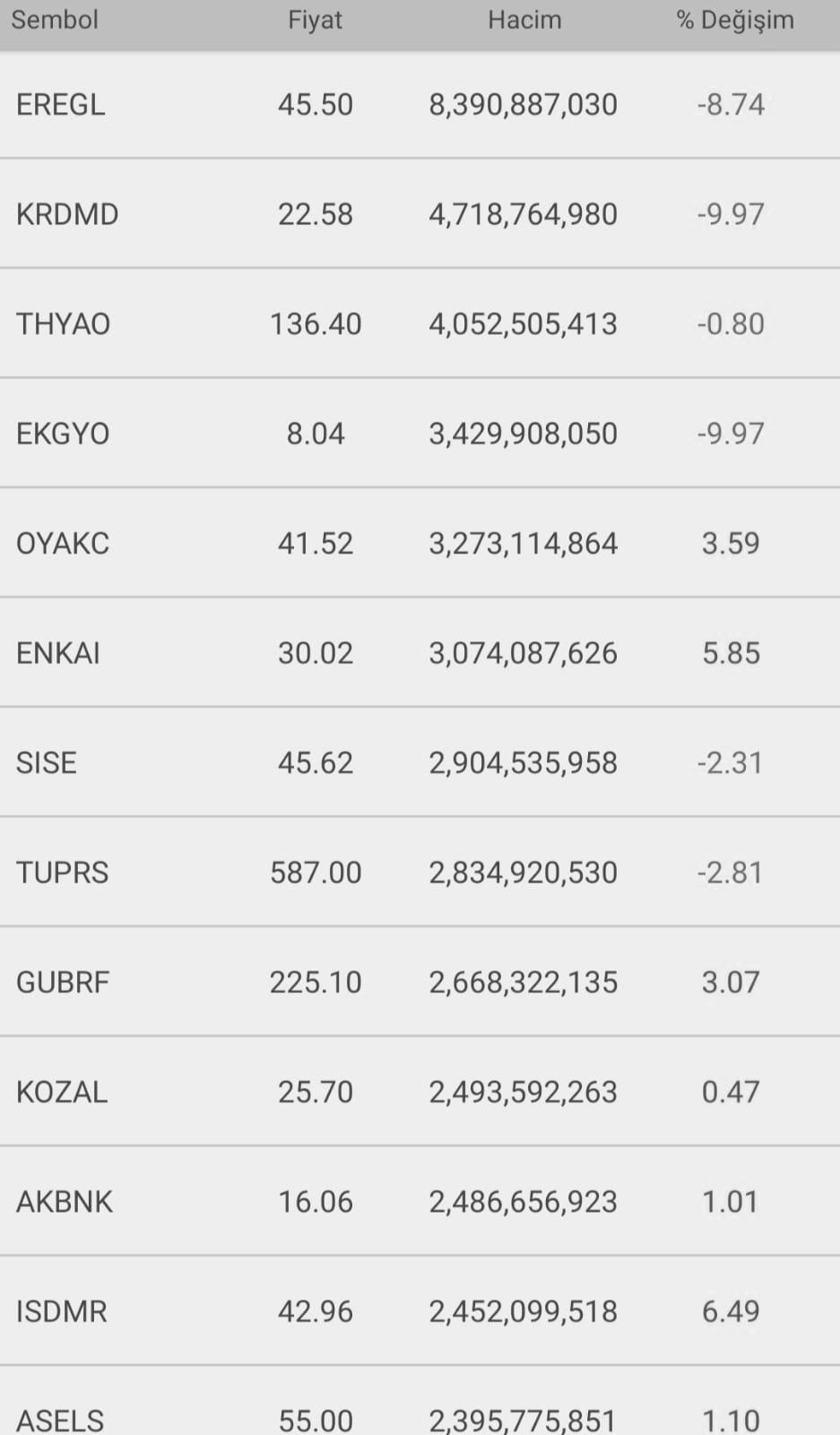
Task: Select the ISDMR symbol
Action: (62, 1311)
